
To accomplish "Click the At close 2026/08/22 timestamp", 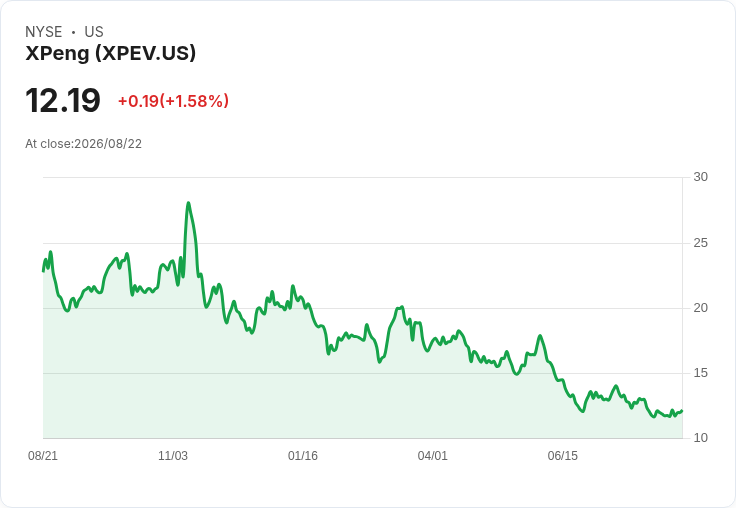I will point(84,144).
